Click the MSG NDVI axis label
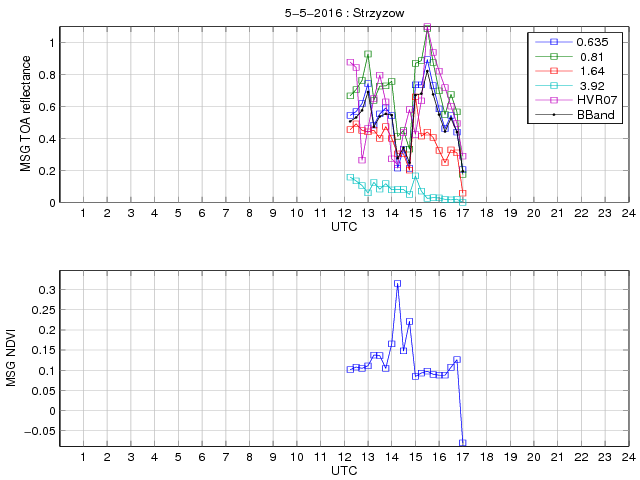The image size is (640, 480). [14, 359]
